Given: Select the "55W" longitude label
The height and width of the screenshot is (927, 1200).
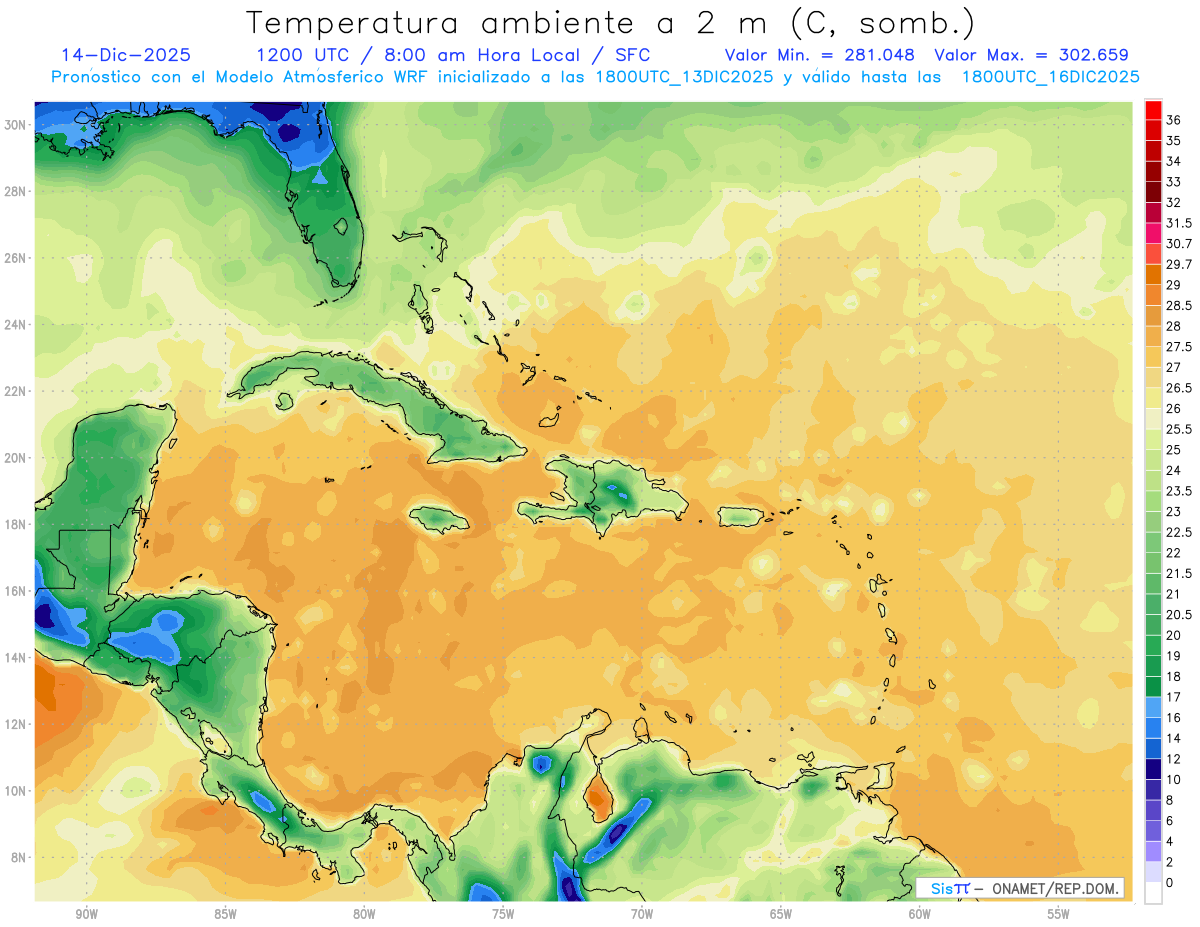Looking at the screenshot, I should point(1059,914).
